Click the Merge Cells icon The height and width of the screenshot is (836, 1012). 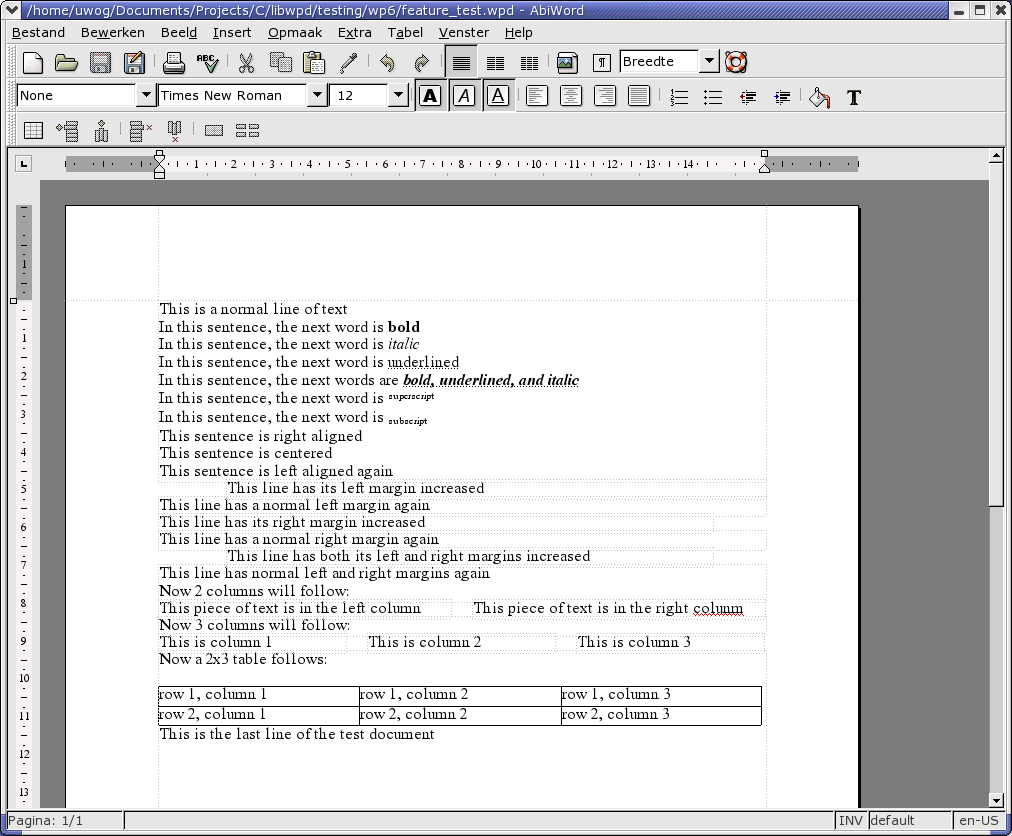click(213, 130)
